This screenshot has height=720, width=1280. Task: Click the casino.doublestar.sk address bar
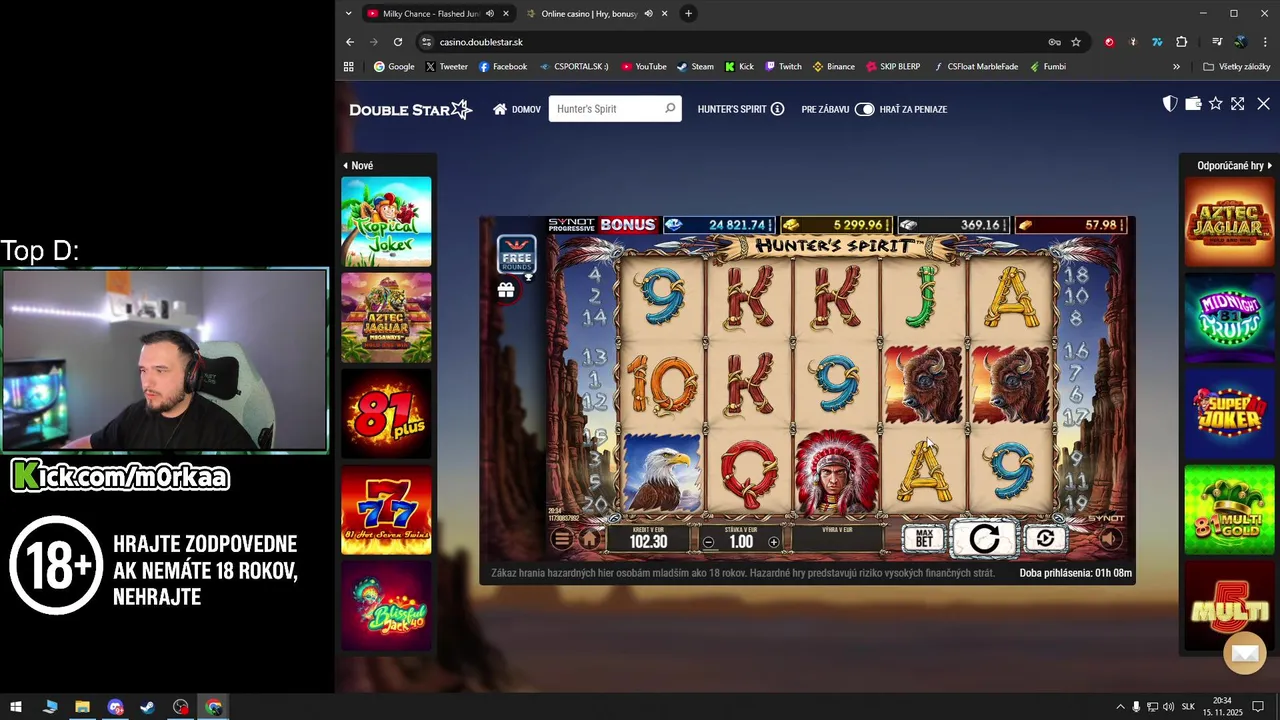click(740, 42)
